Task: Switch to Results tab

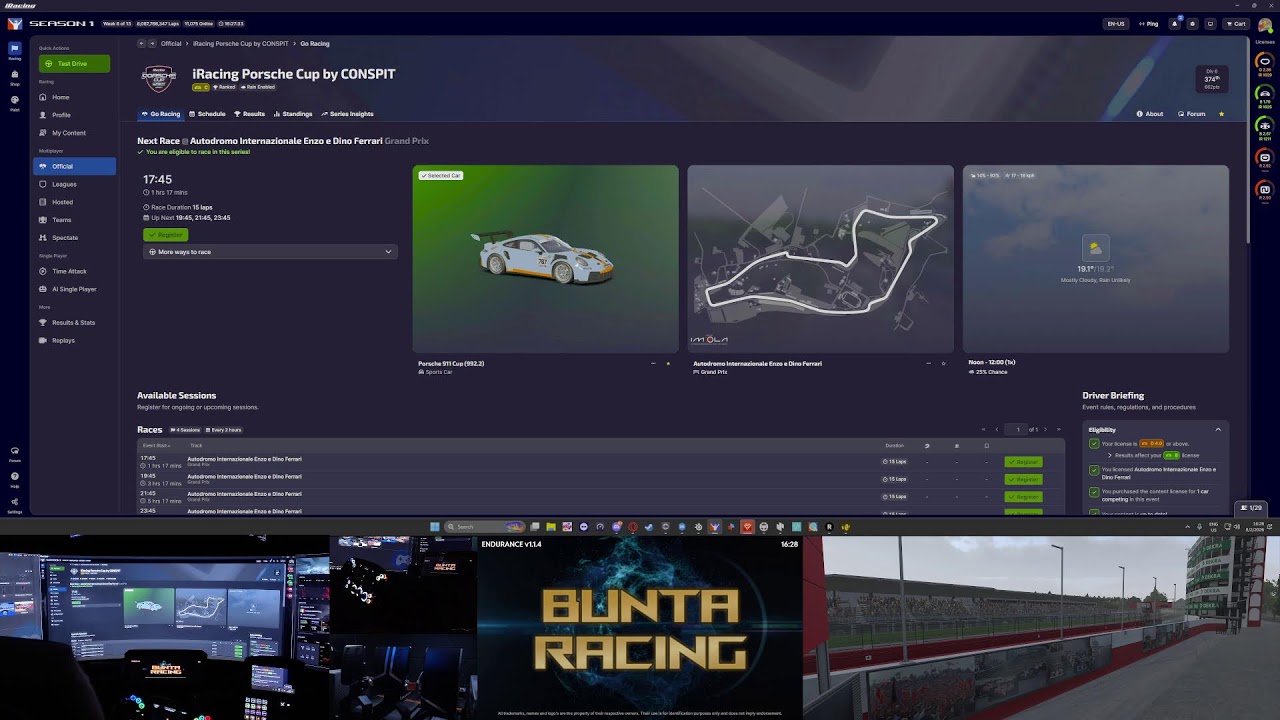Action: tap(250, 114)
